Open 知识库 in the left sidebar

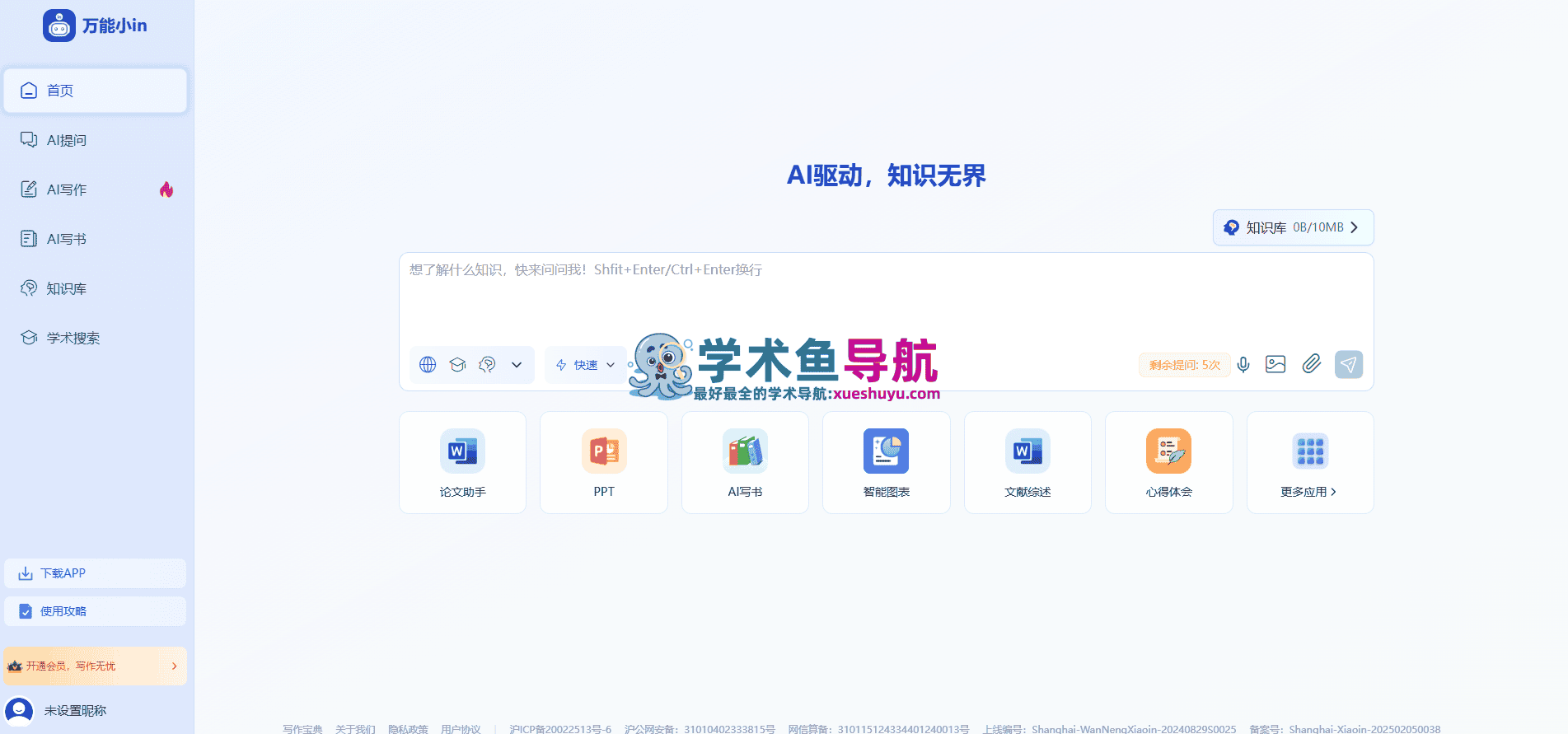[96, 288]
